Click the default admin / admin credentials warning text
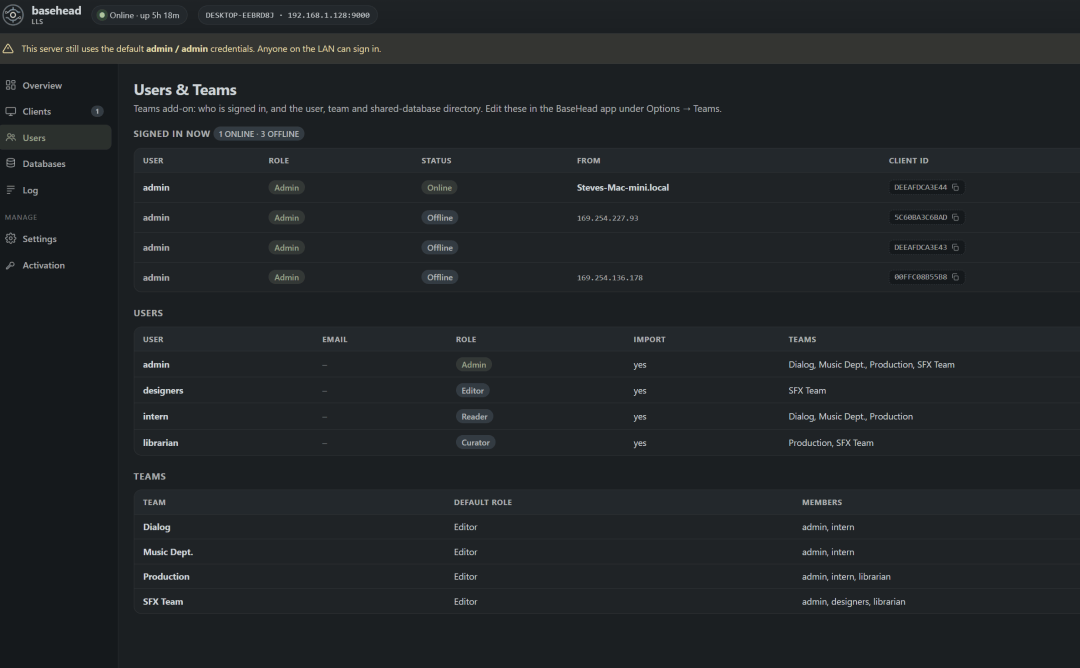Image resolution: width=1080 pixels, height=668 pixels. tap(201, 49)
